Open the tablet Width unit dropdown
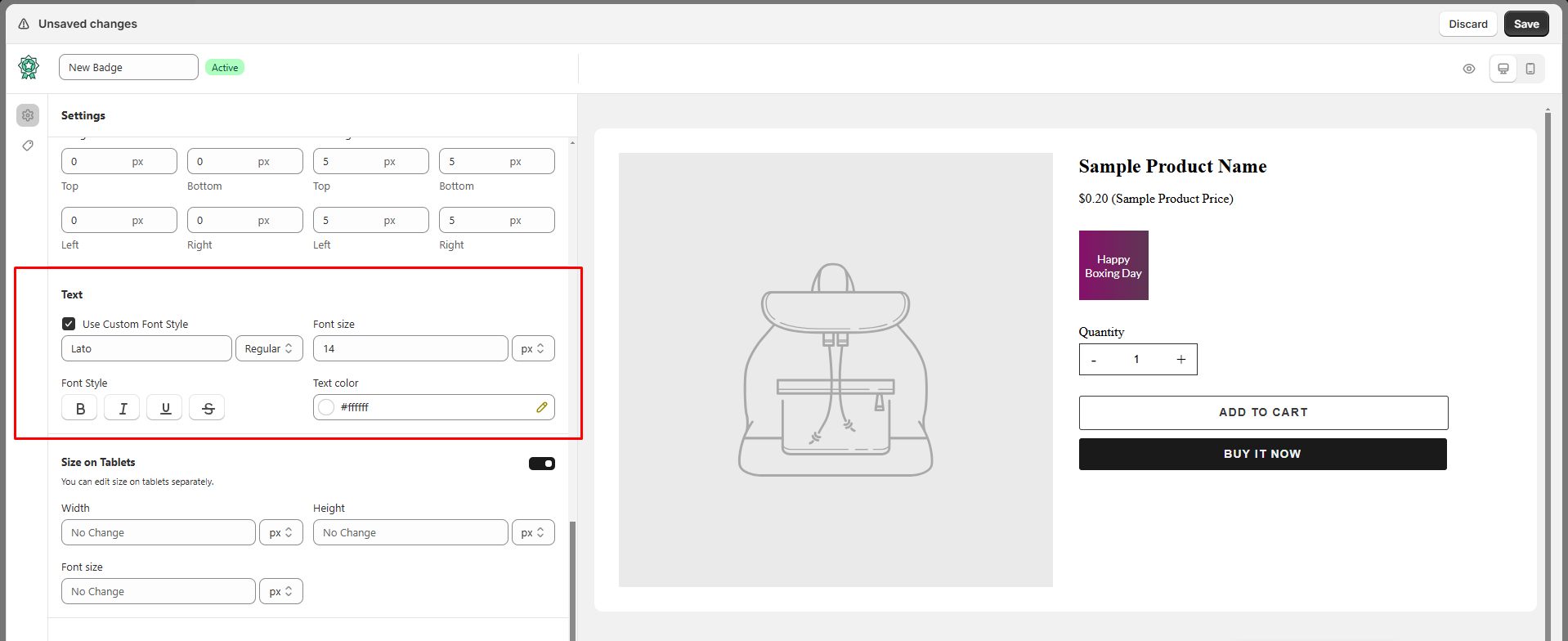The image size is (1568, 641). 280,532
